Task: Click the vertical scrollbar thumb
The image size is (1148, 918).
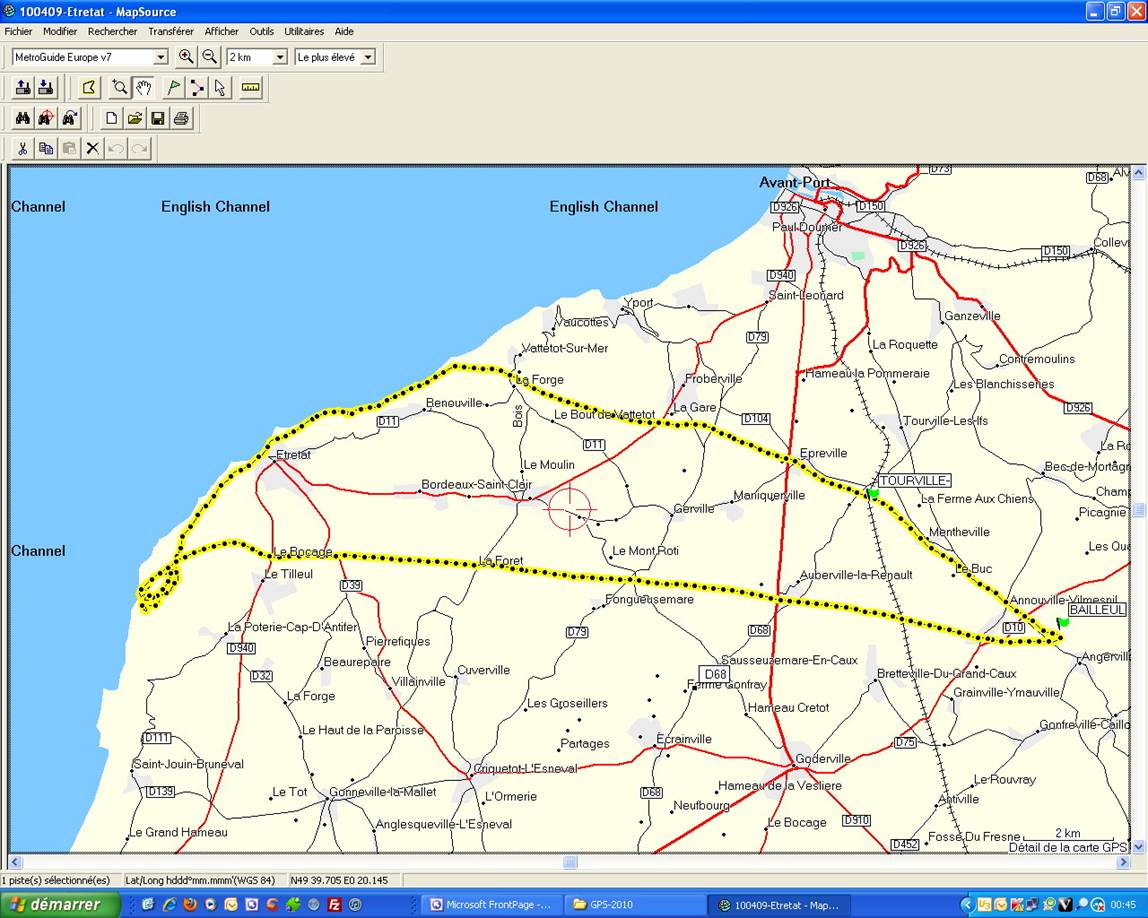Action: click(1138, 510)
